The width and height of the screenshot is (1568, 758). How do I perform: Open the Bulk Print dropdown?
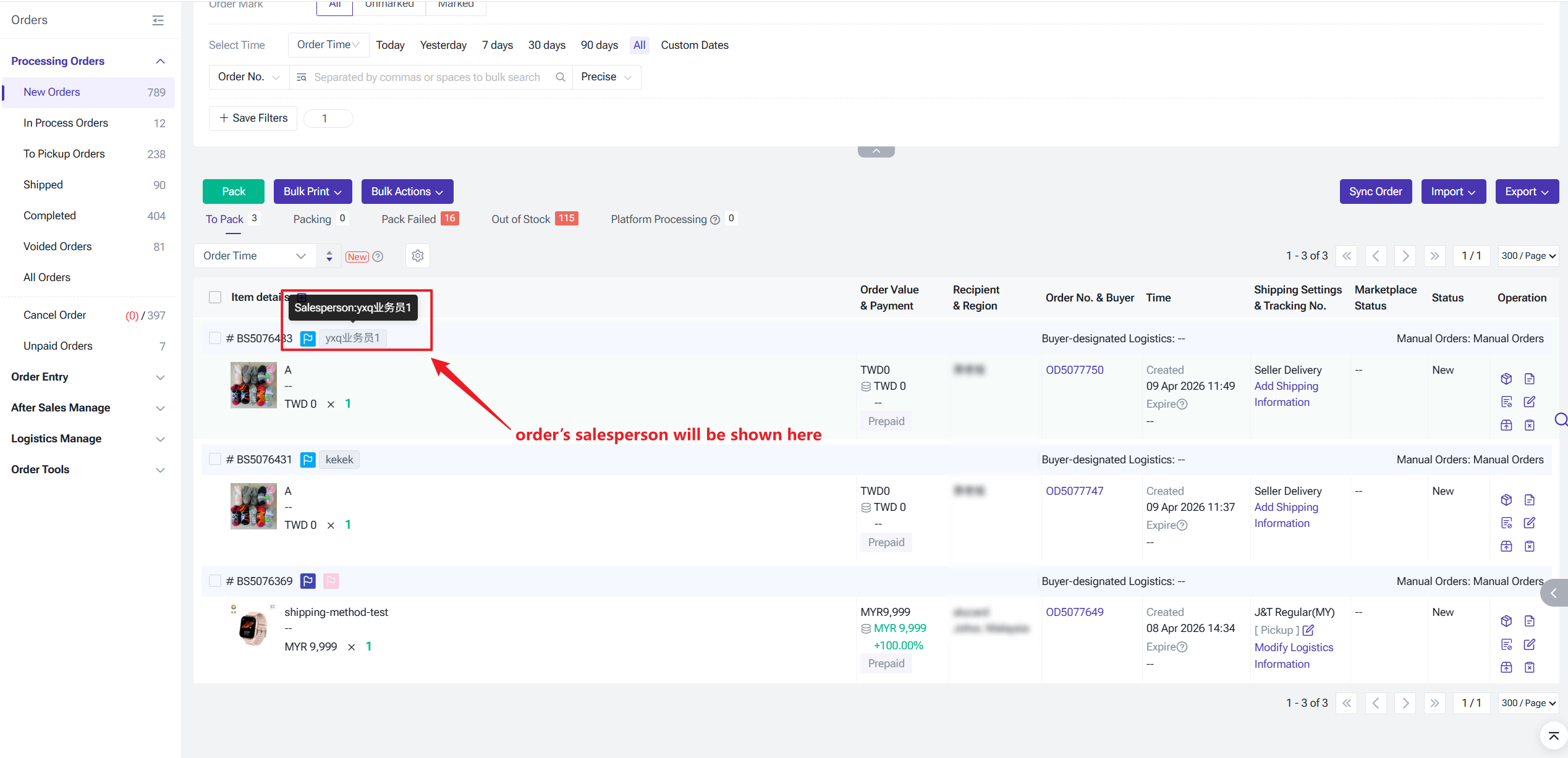[x=312, y=192]
